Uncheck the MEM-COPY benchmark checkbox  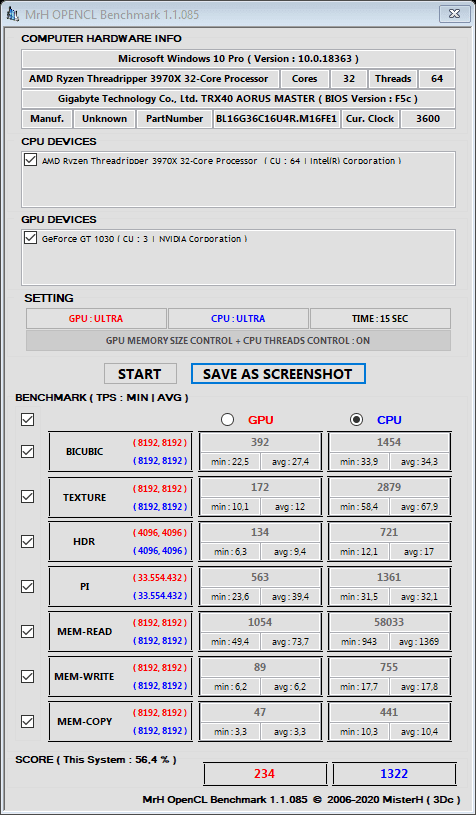pyautogui.click(x=28, y=721)
